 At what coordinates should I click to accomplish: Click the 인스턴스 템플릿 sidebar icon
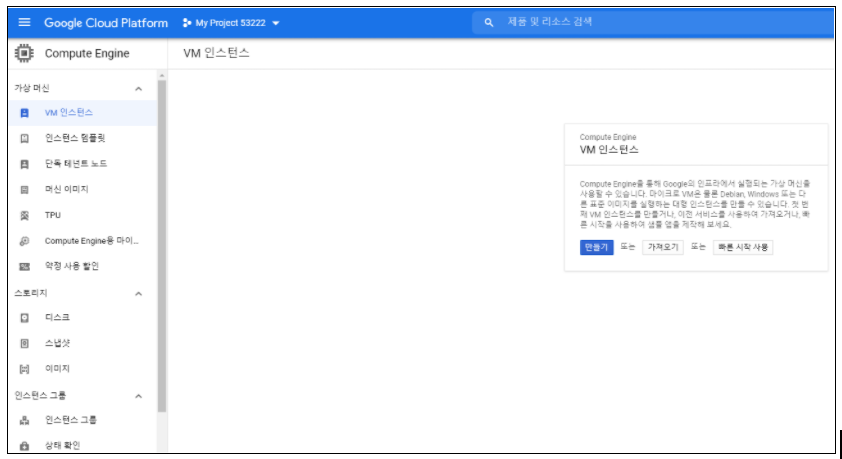(x=25, y=138)
